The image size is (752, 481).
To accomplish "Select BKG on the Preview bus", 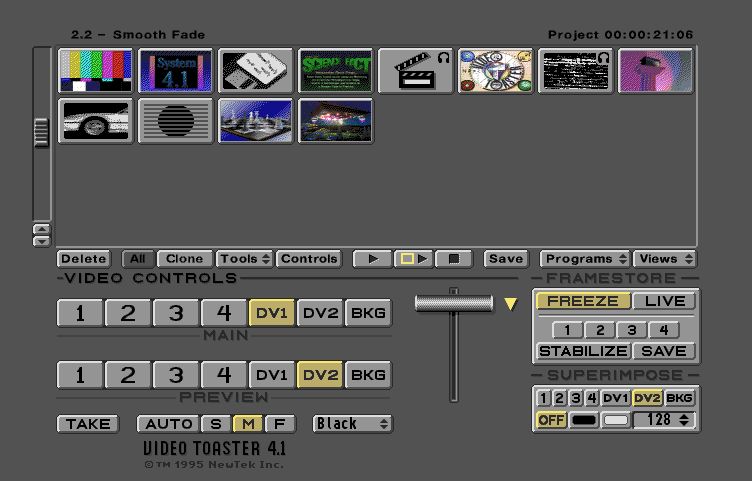I will click(x=368, y=375).
